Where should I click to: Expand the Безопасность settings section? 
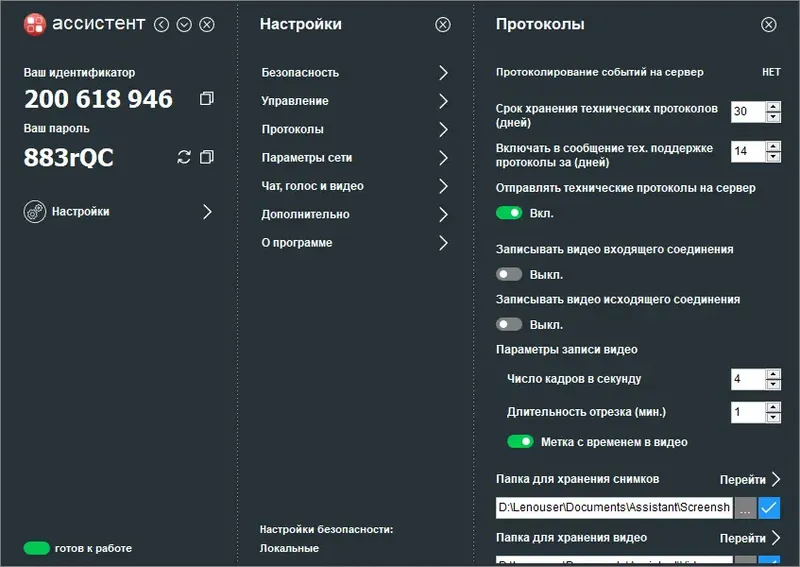coord(354,73)
